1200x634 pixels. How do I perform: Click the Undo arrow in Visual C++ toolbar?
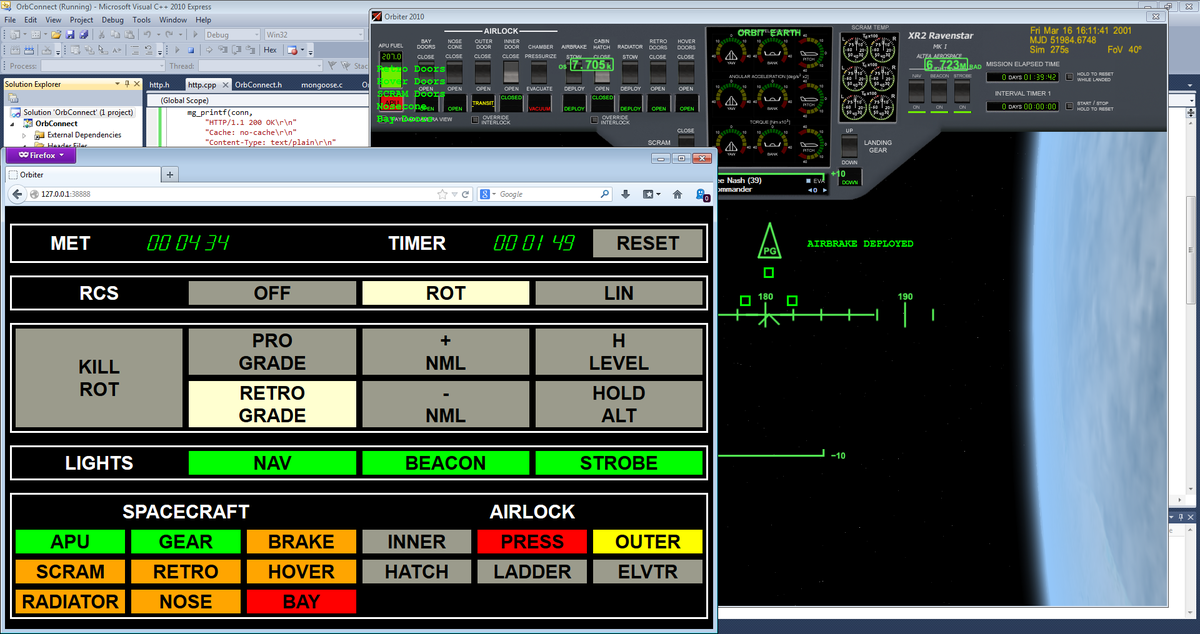click(x=147, y=35)
